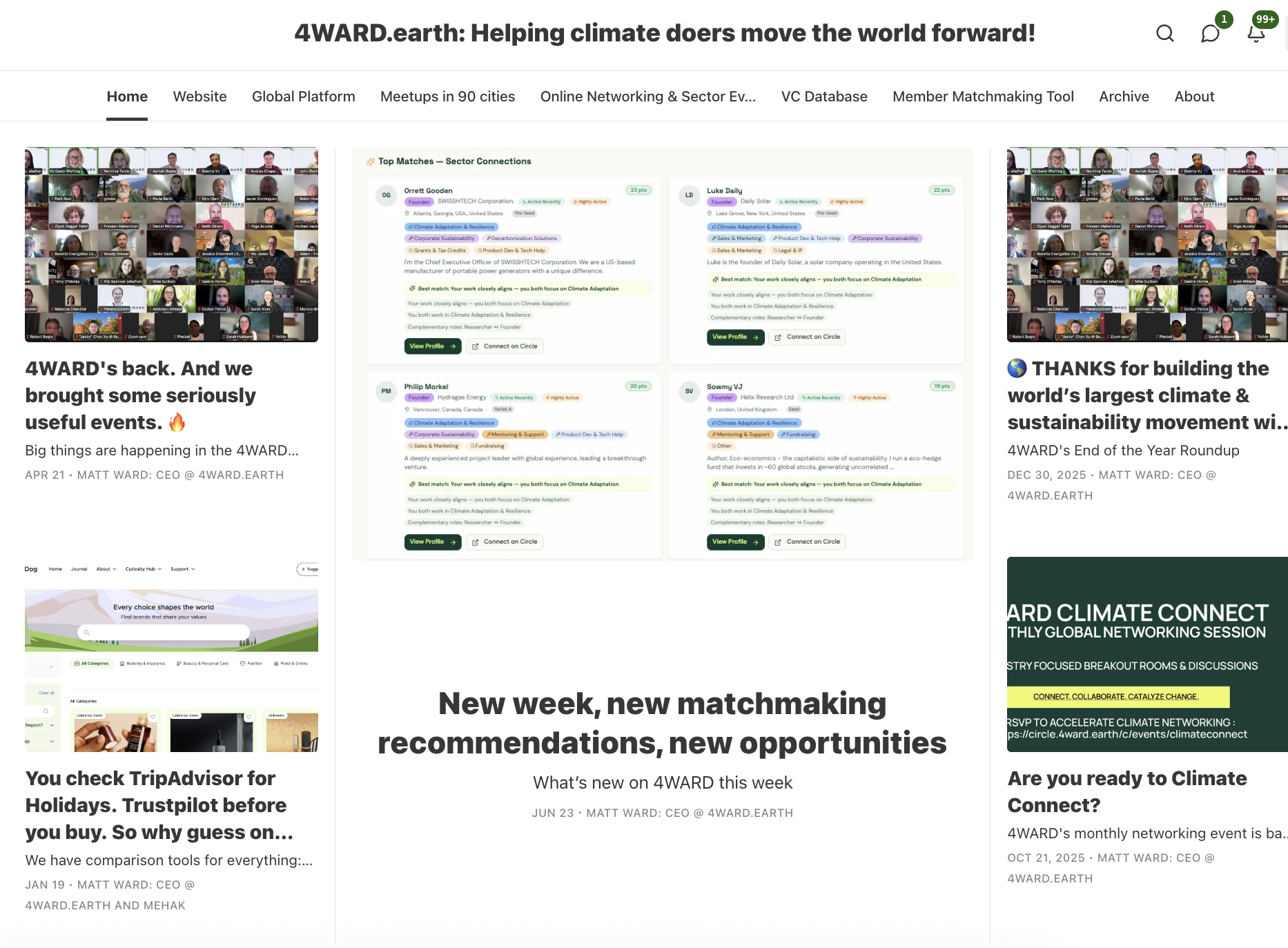Open the 4WARD Climate Connect banner image
The image size is (1288, 948).
click(1147, 655)
